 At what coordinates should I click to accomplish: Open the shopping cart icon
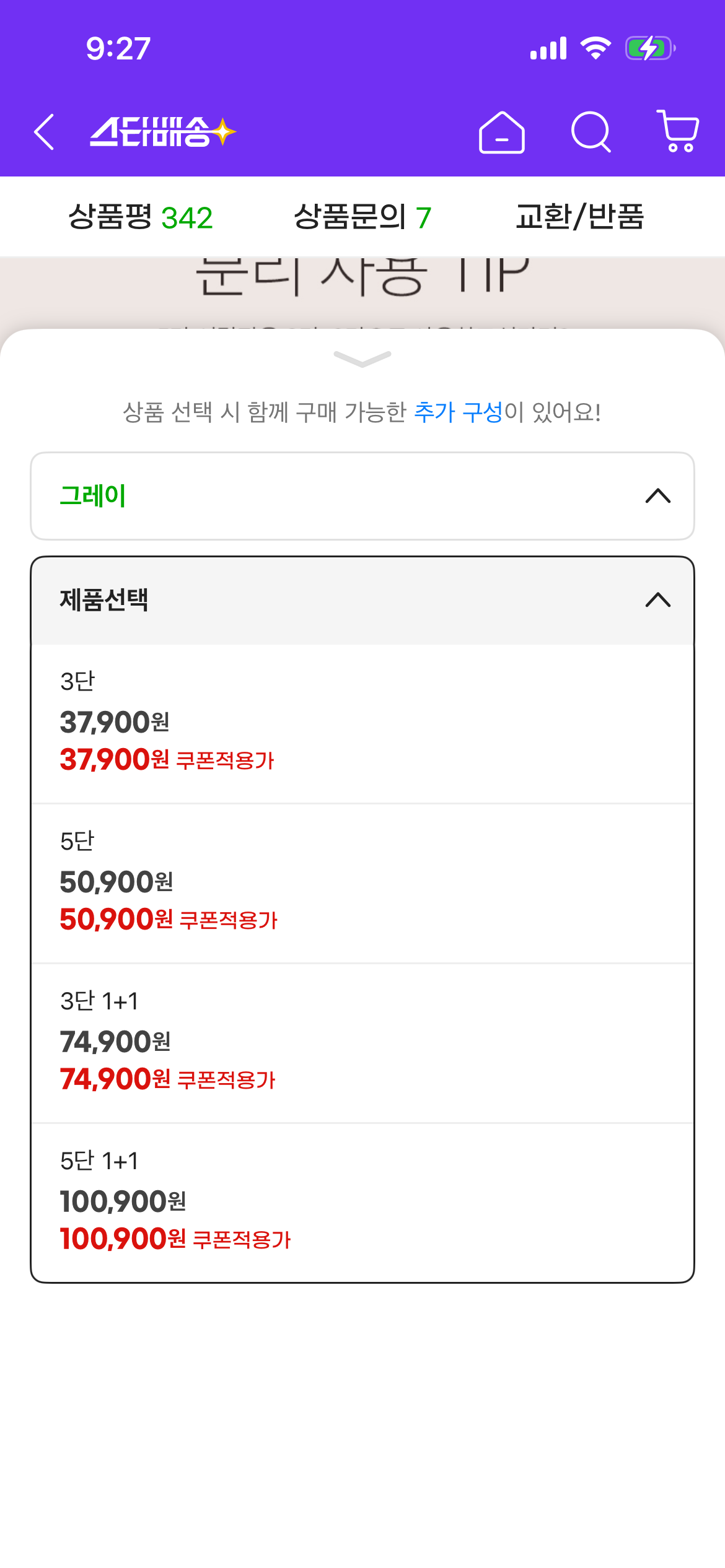click(679, 131)
